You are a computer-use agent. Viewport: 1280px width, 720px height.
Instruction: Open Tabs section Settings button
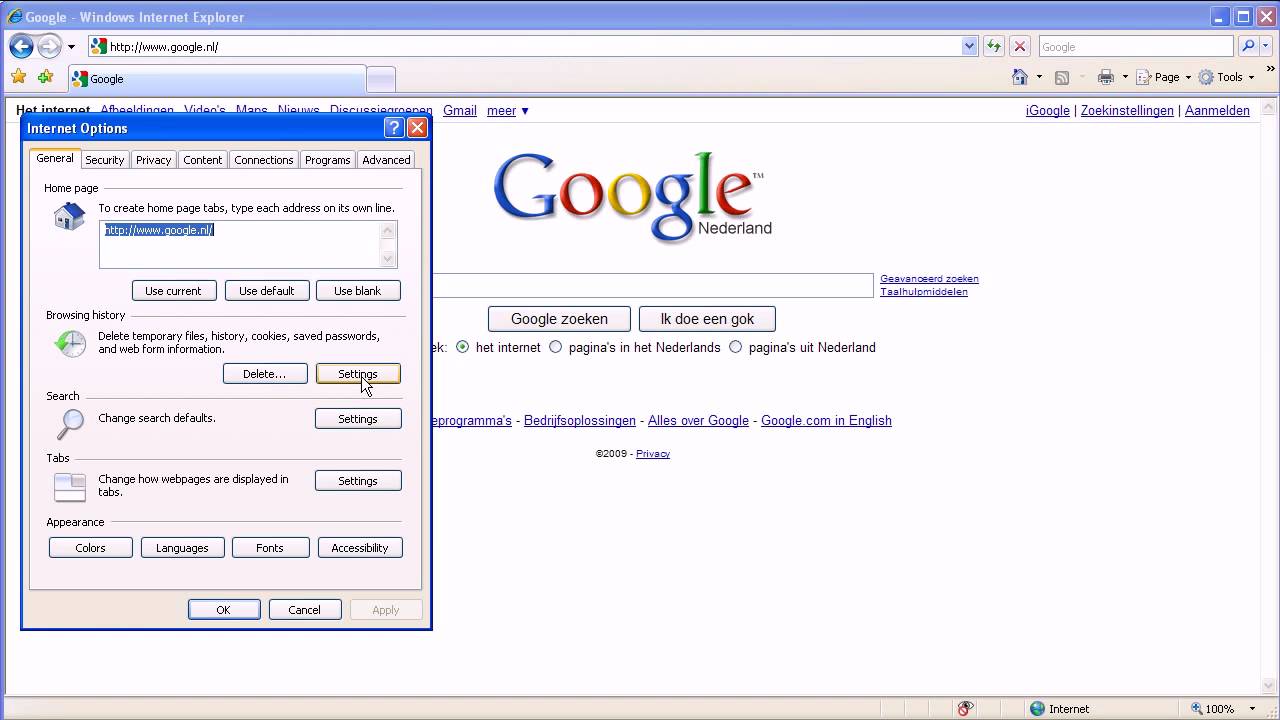tap(358, 481)
